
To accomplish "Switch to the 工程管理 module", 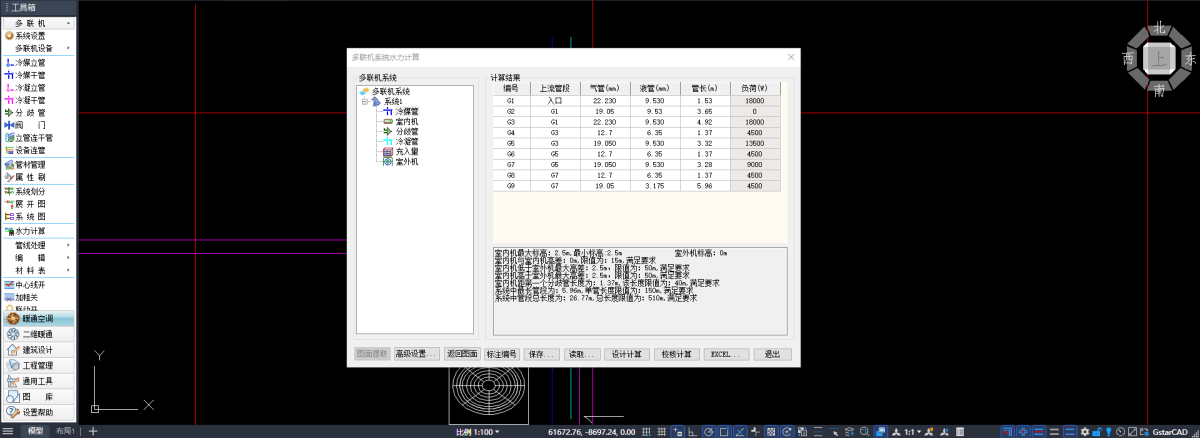I will pyautogui.click(x=39, y=365).
